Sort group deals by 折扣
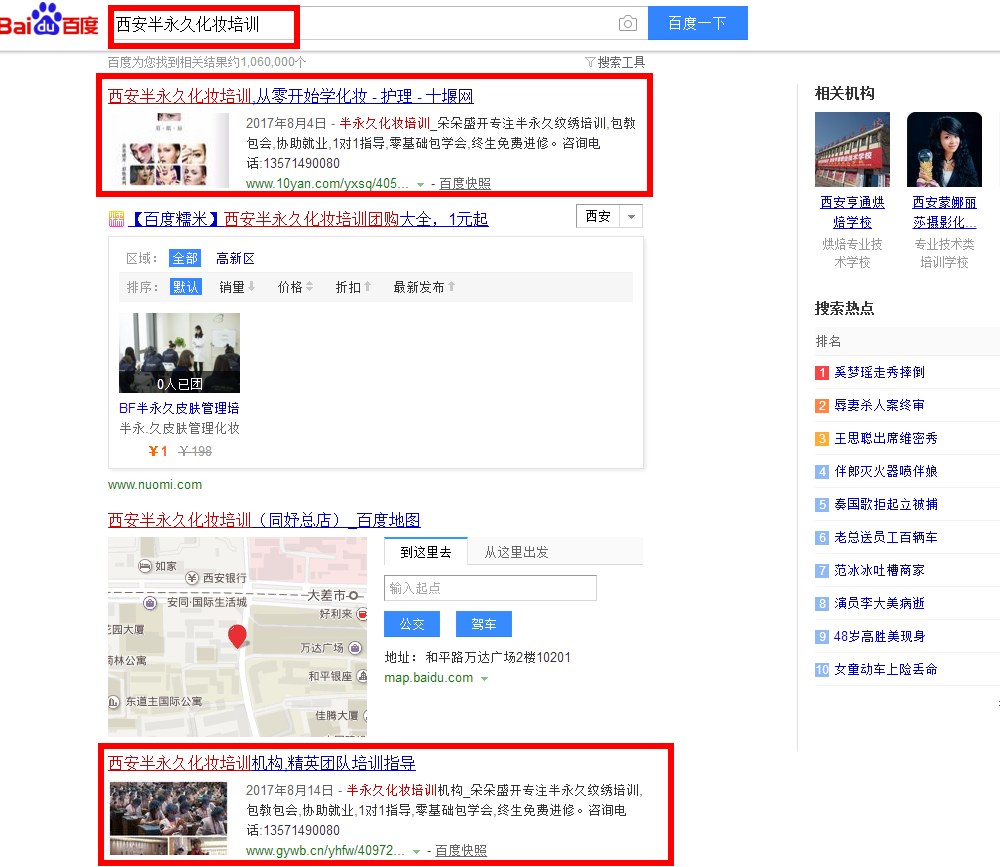The height and width of the screenshot is (867, 1000). pos(353,287)
